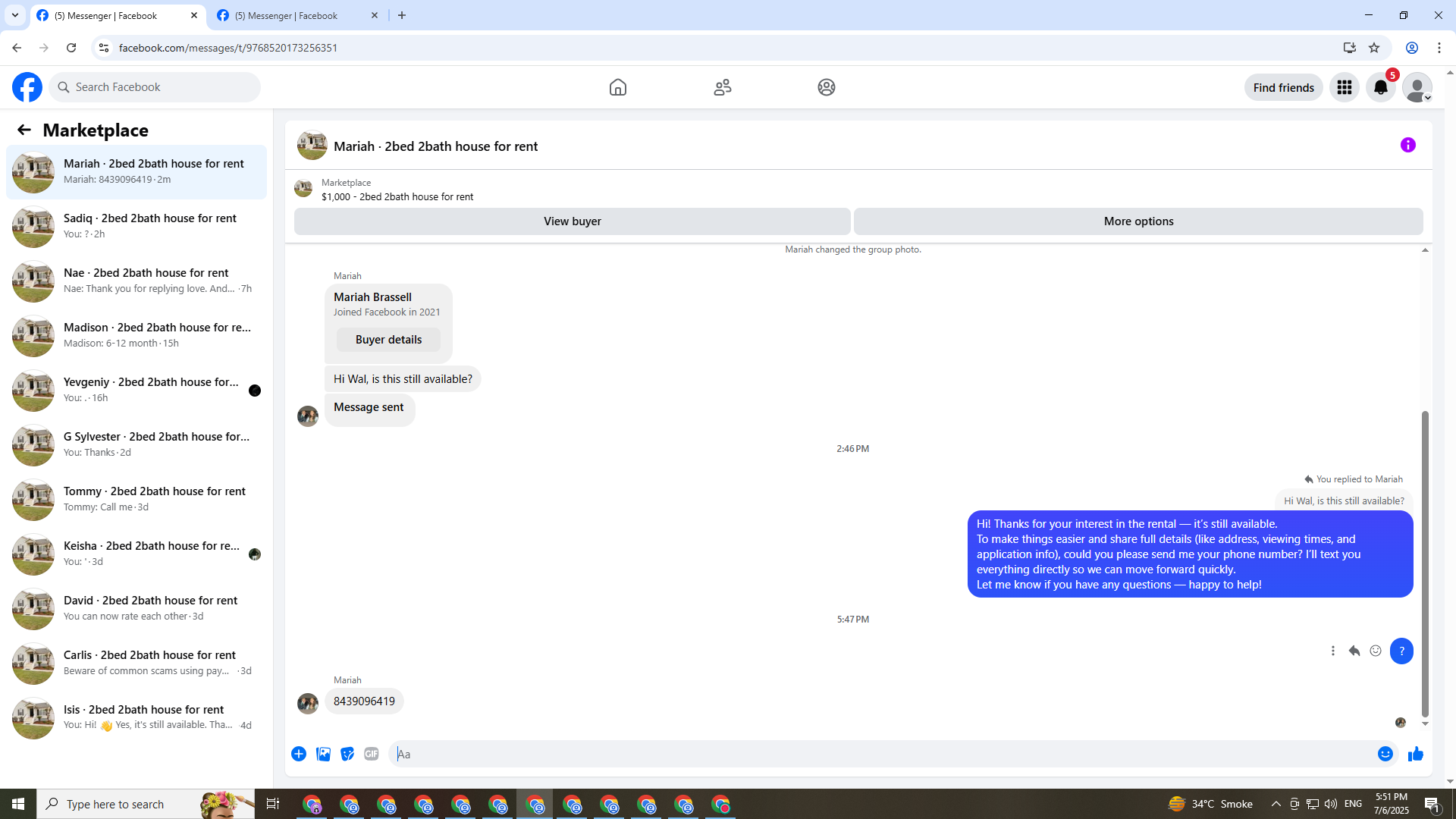
Task: Open the Madison conversation
Action: click(x=136, y=336)
